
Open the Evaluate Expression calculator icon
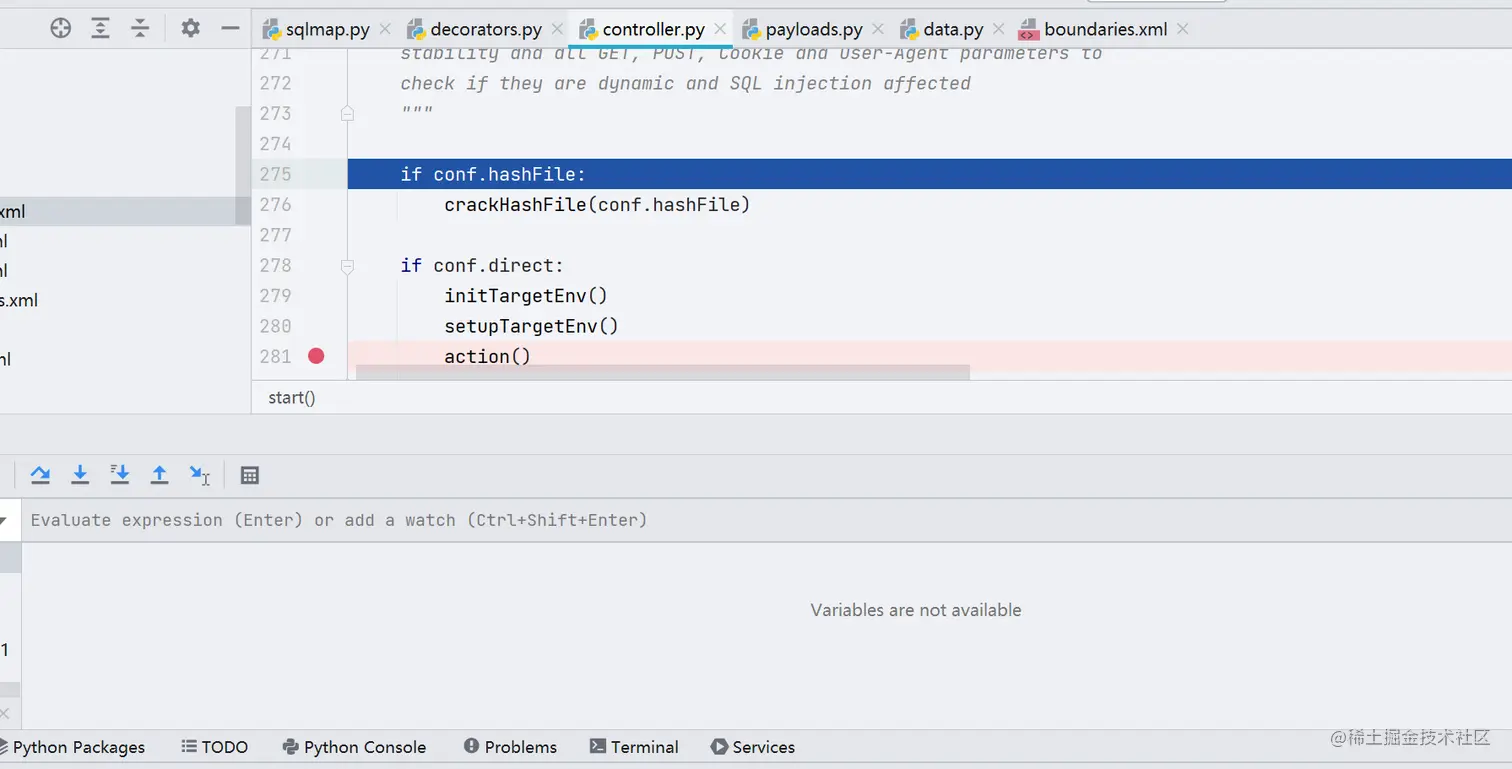(250, 475)
